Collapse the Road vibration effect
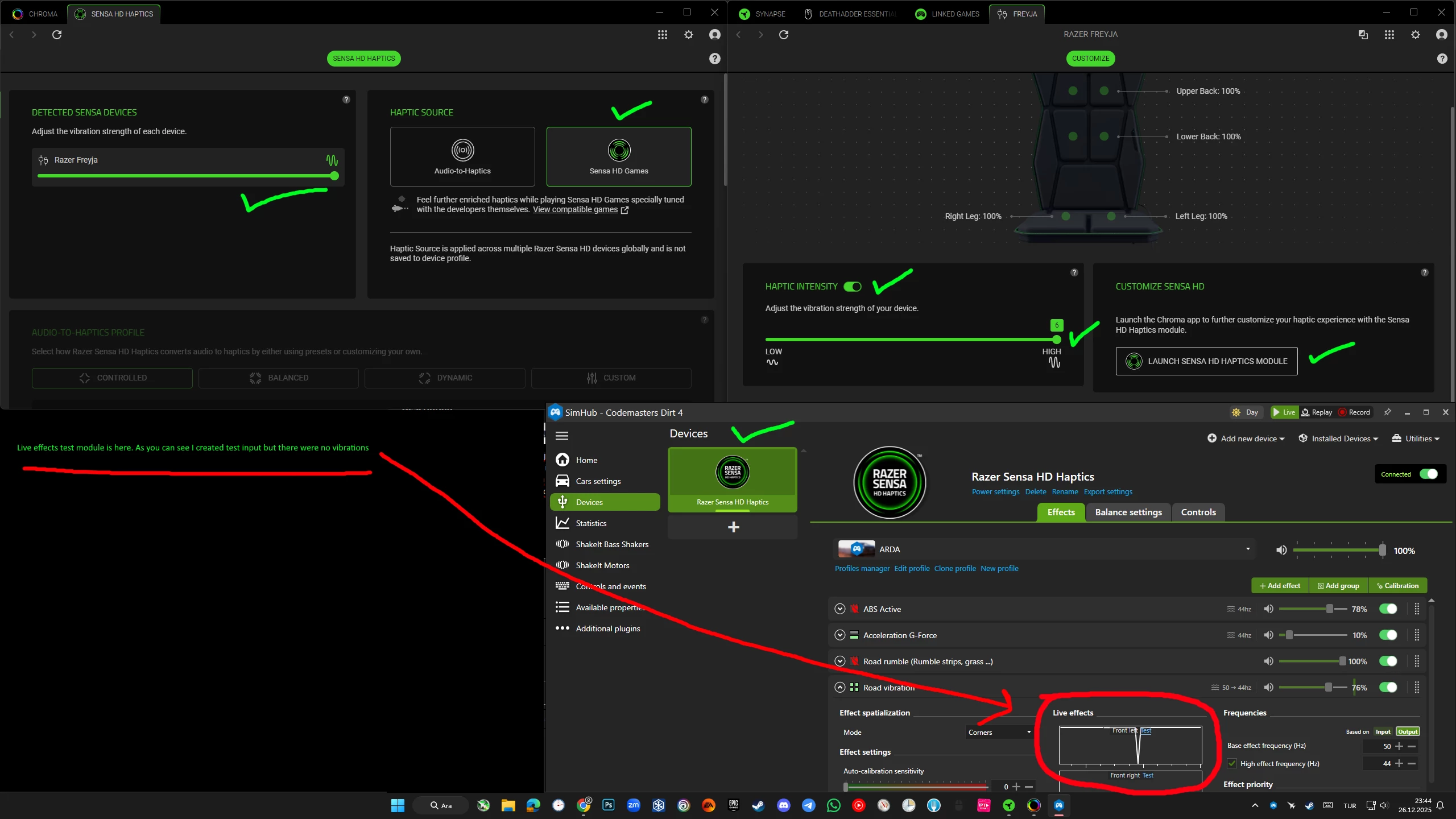This screenshot has width=1456, height=819. (839, 688)
